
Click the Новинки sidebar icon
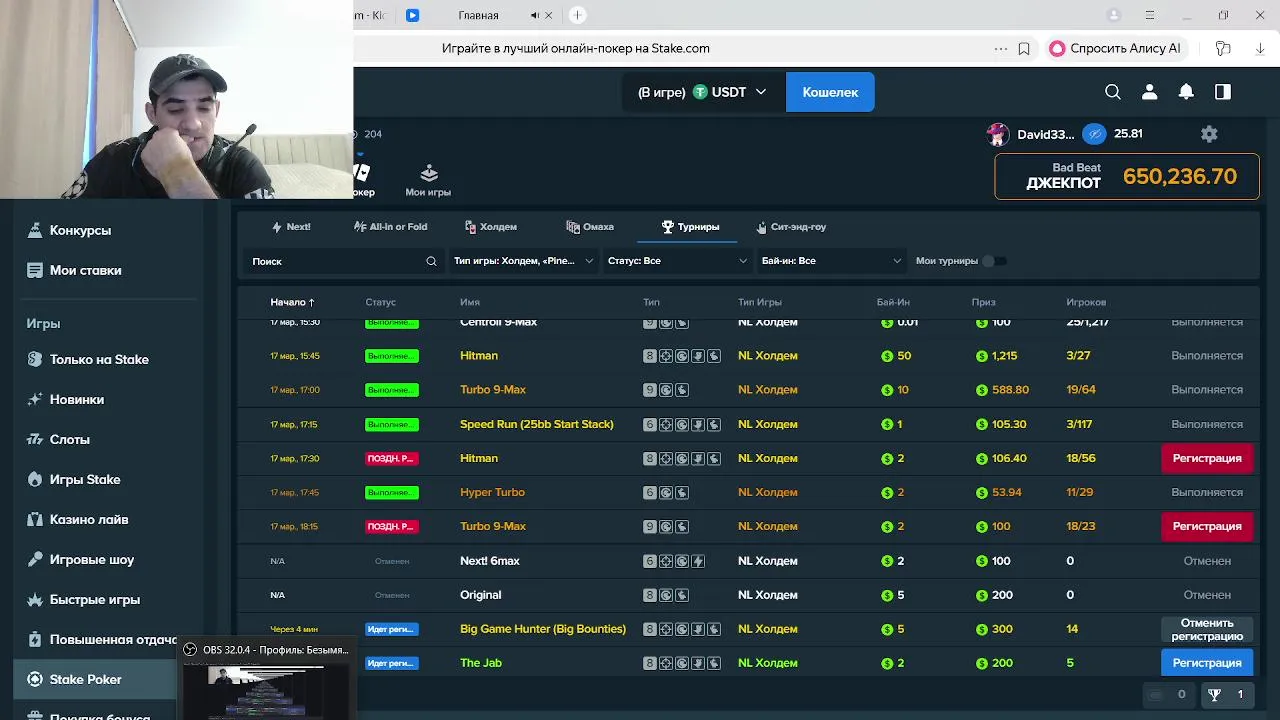(x=35, y=399)
